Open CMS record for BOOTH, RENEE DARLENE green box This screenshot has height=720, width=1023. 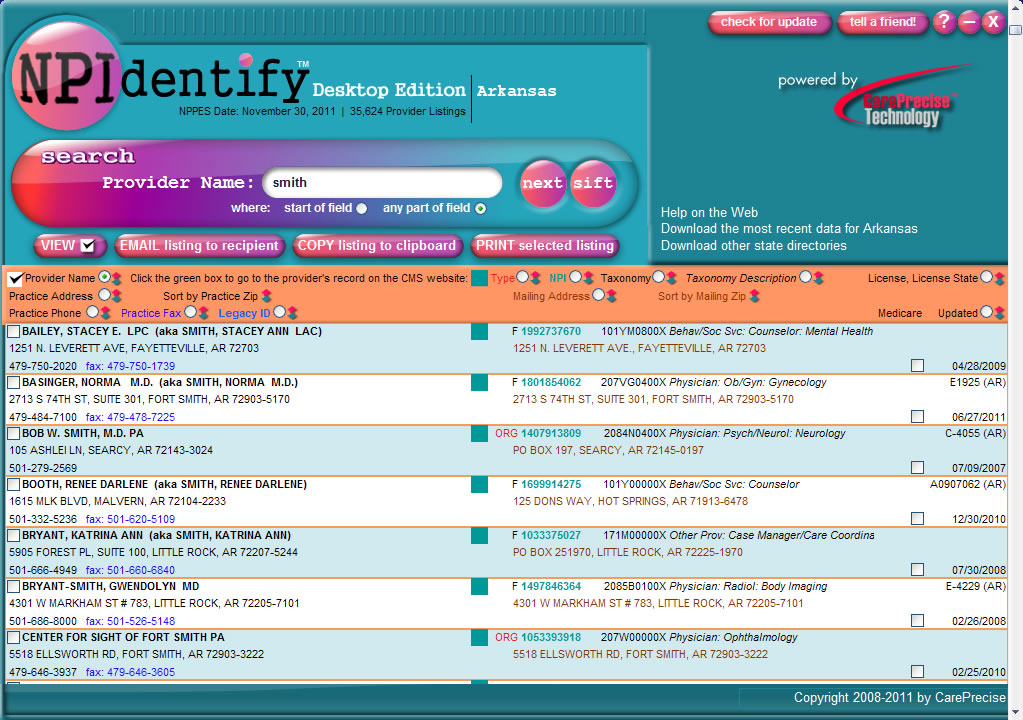coord(479,485)
